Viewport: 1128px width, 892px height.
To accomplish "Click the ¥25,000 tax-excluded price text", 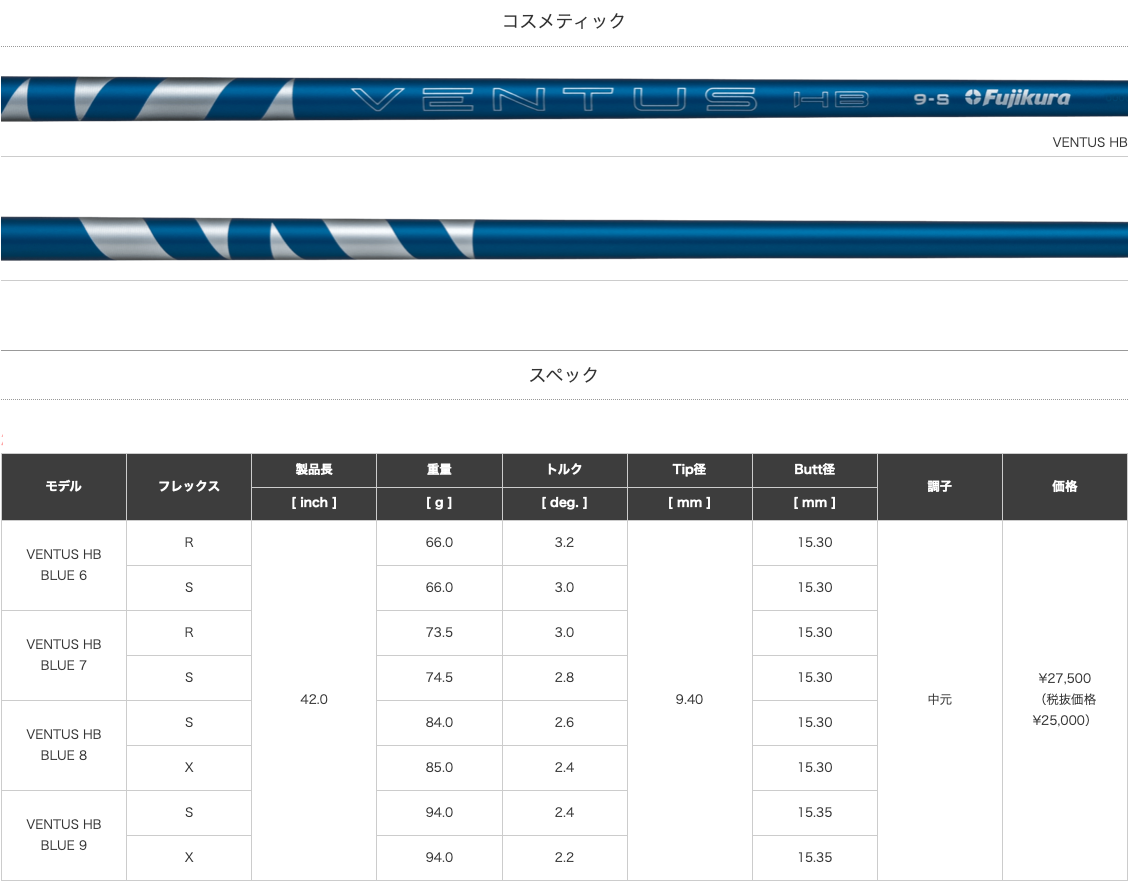I will point(1060,721).
